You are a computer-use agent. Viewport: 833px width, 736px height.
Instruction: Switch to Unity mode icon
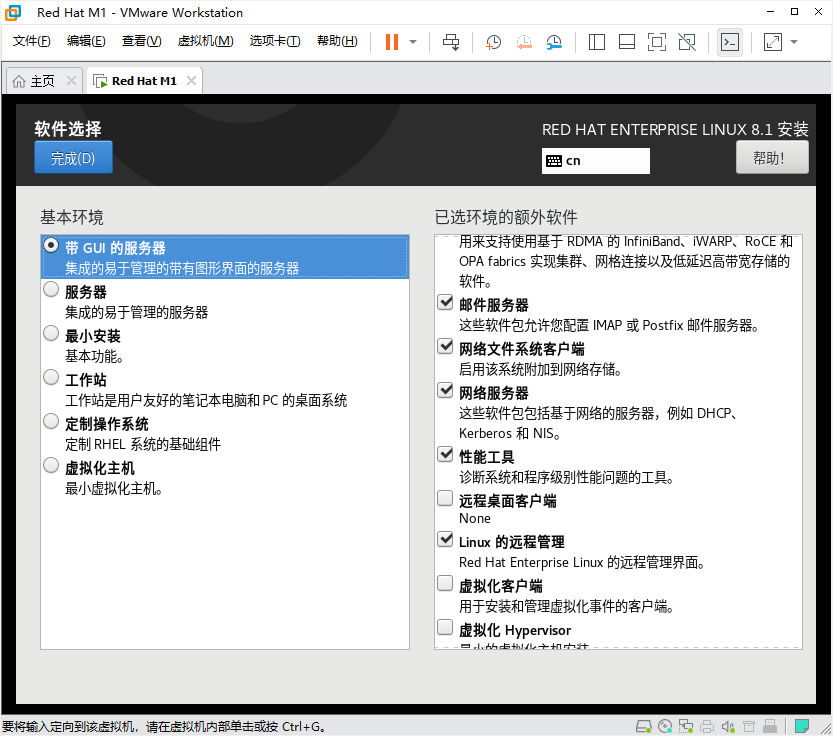[687, 42]
